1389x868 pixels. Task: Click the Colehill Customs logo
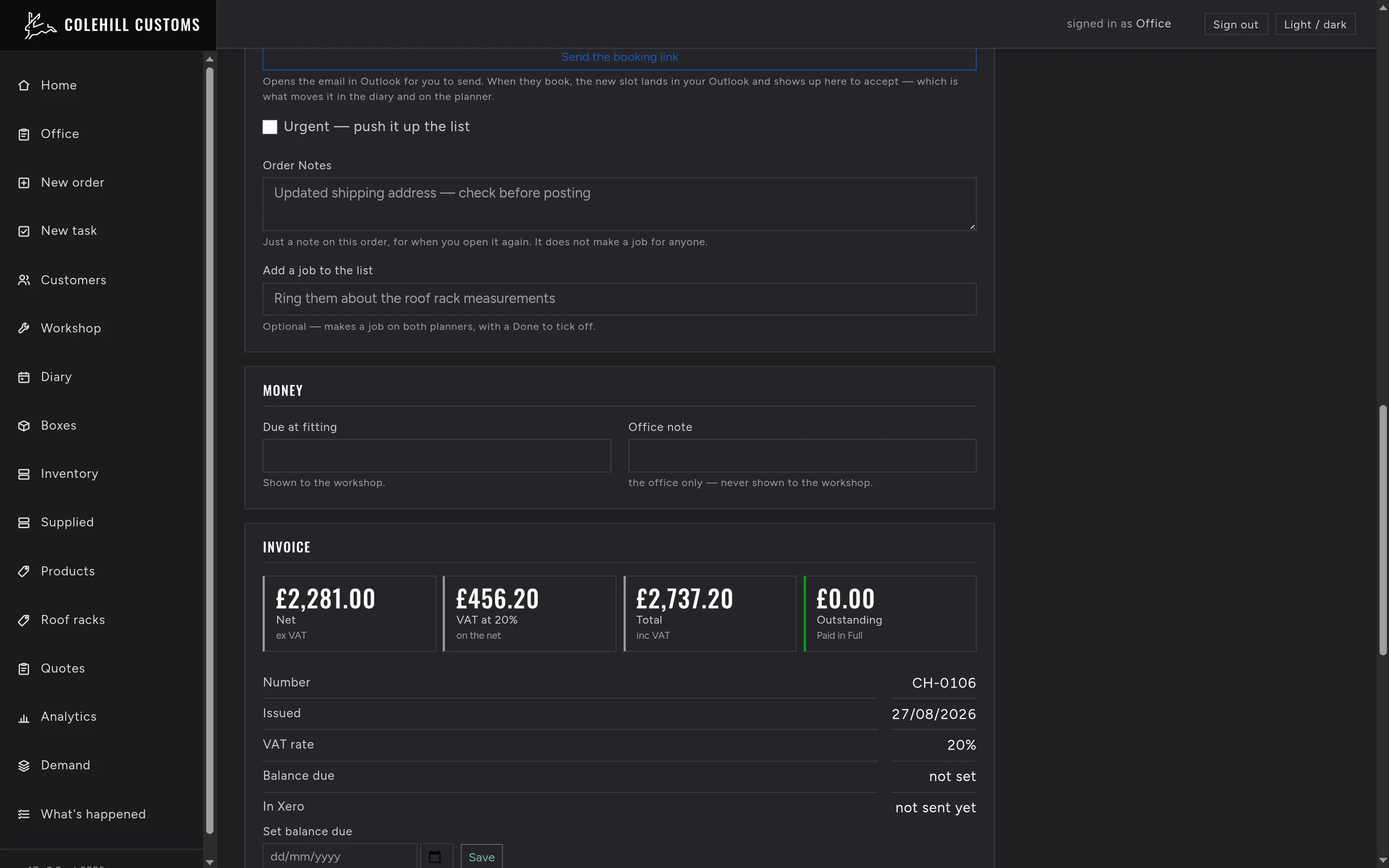click(x=112, y=24)
